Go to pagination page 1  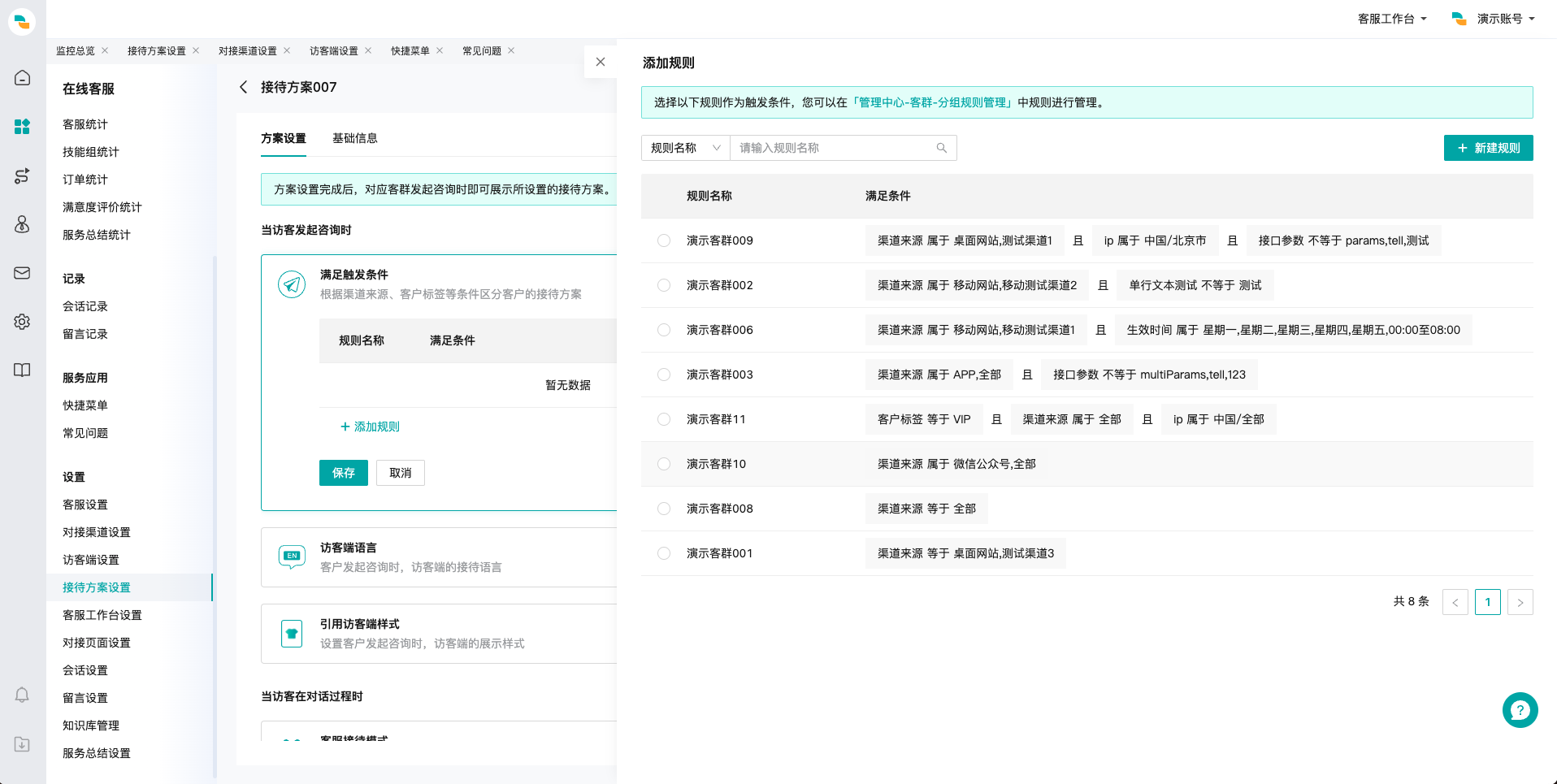tap(1488, 602)
